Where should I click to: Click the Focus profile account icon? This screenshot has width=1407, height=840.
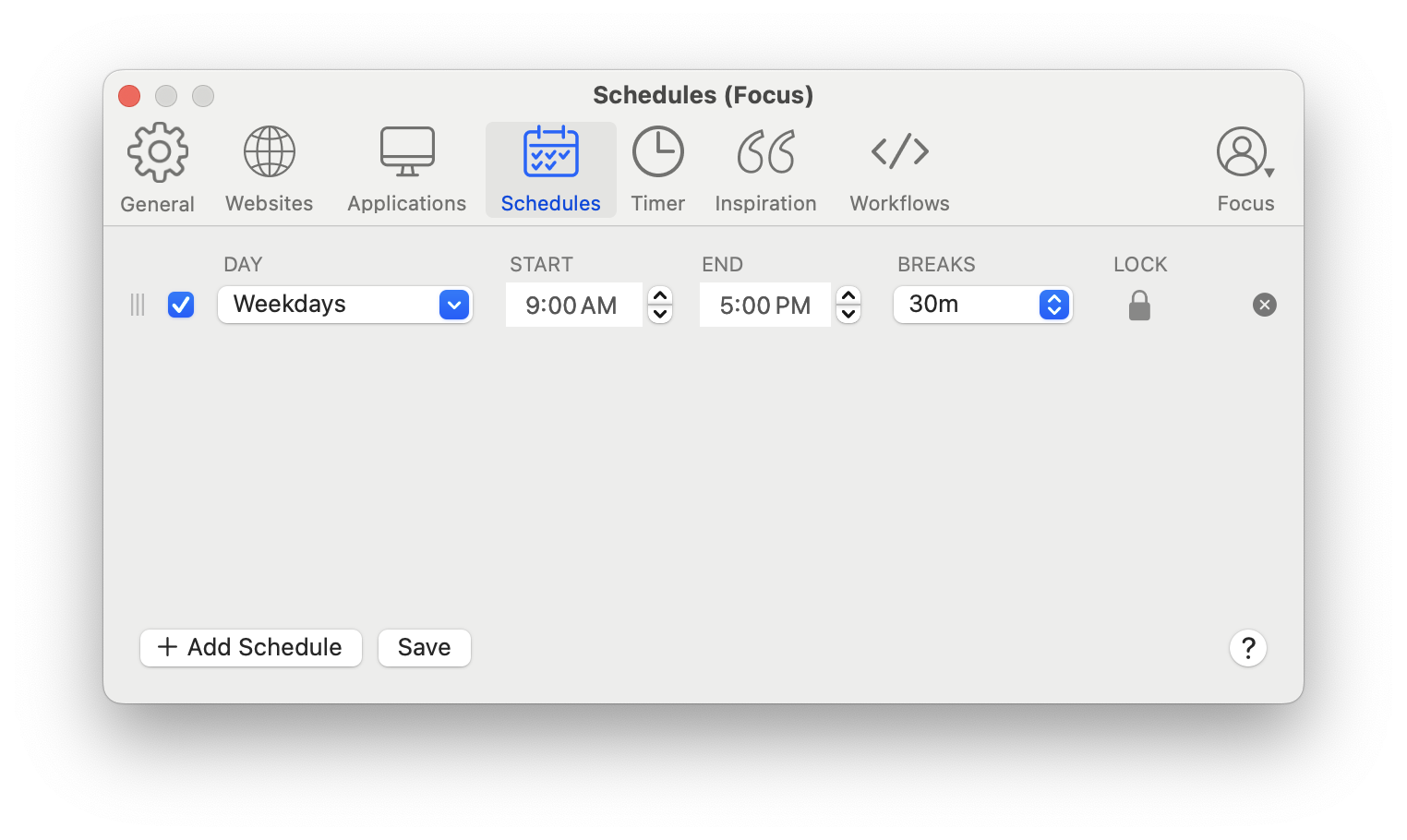click(1243, 153)
